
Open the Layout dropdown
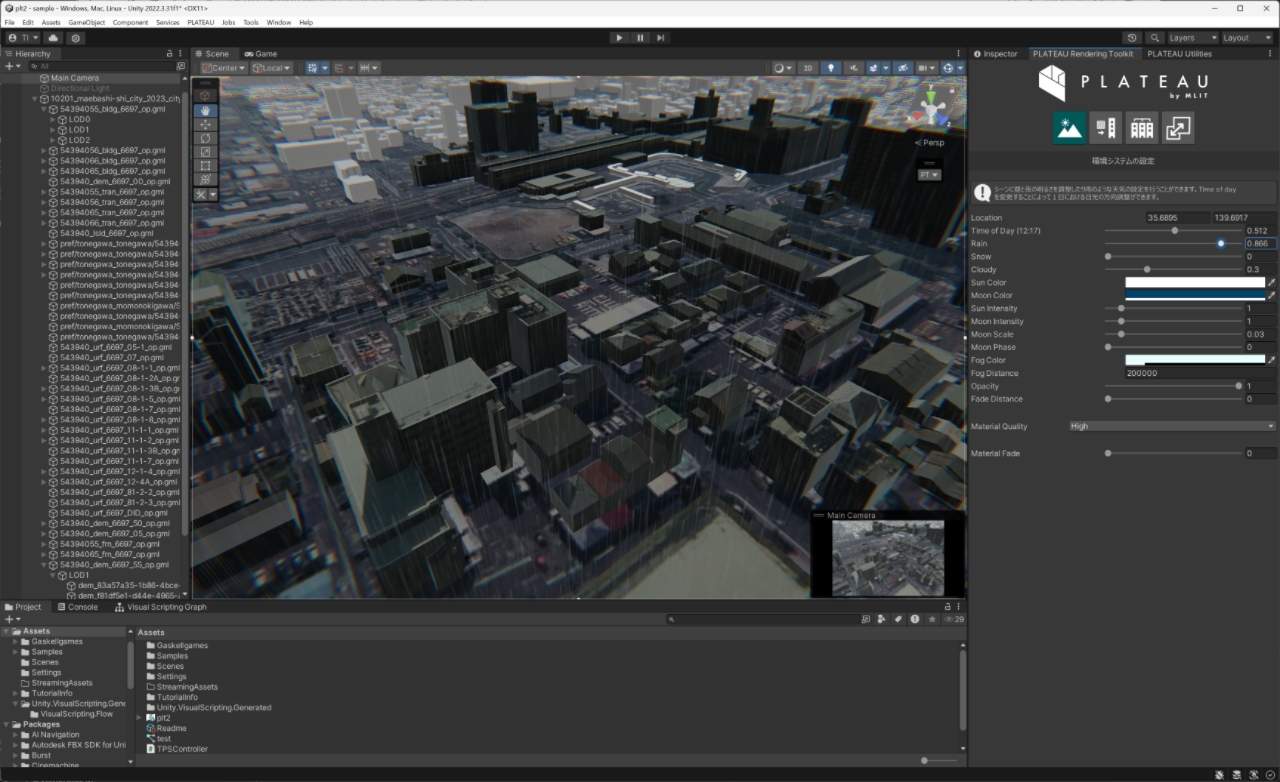[x=1248, y=38]
